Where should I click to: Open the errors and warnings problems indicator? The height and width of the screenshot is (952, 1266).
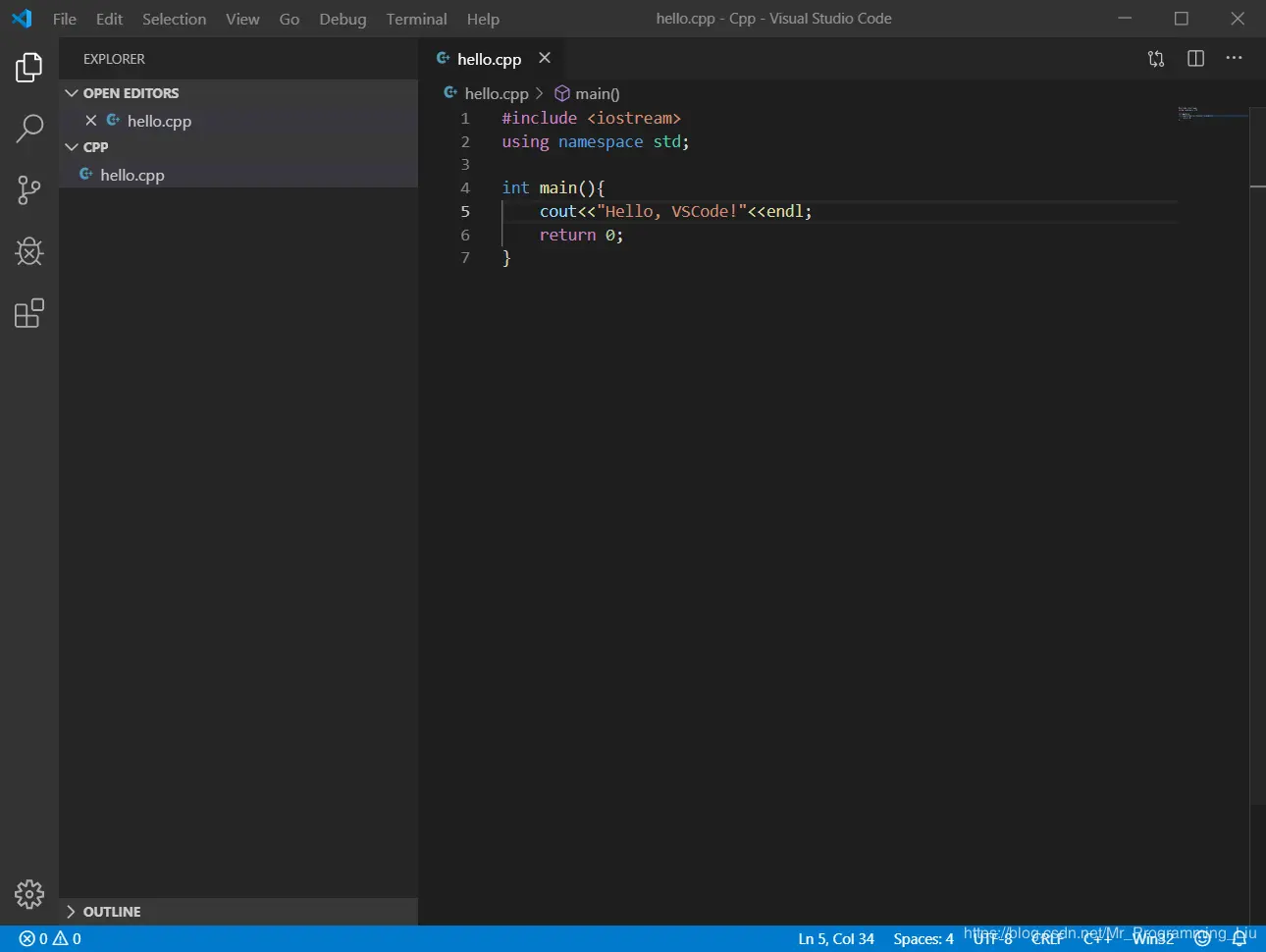(x=50, y=938)
